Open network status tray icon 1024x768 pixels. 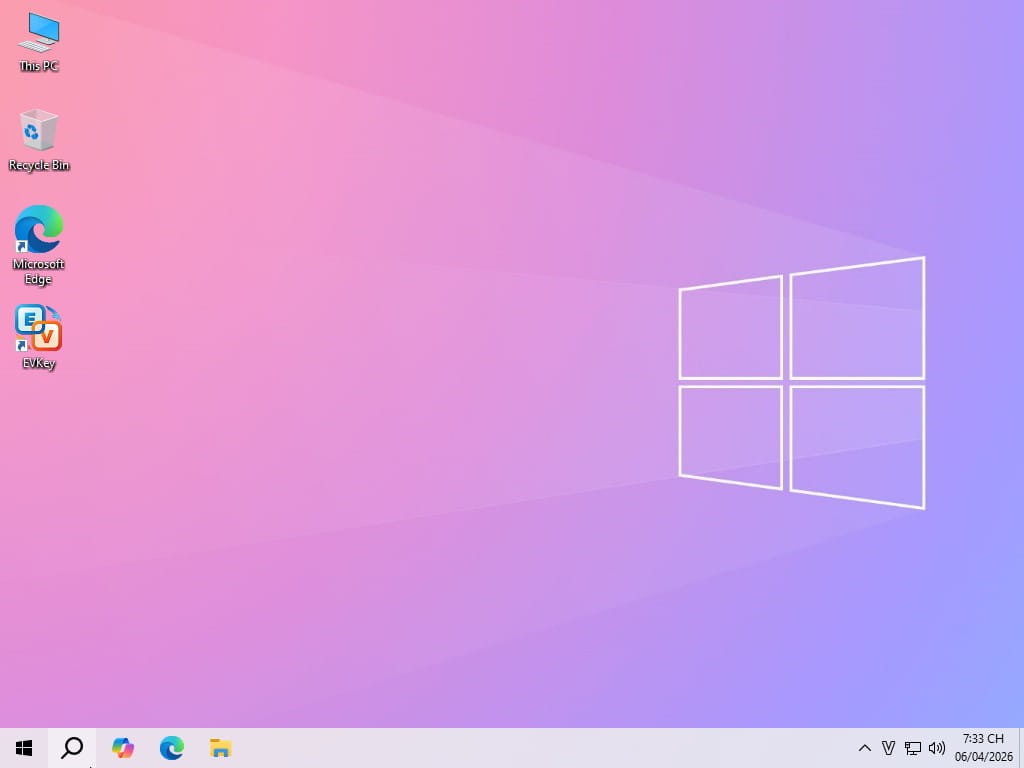912,748
